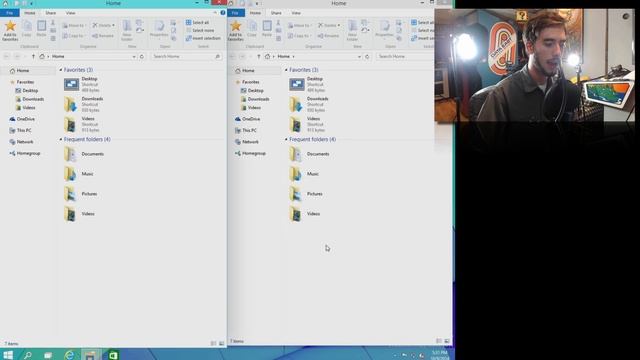Select This PC in left window navigation pane
640x360 pixels.
[x=20, y=130]
